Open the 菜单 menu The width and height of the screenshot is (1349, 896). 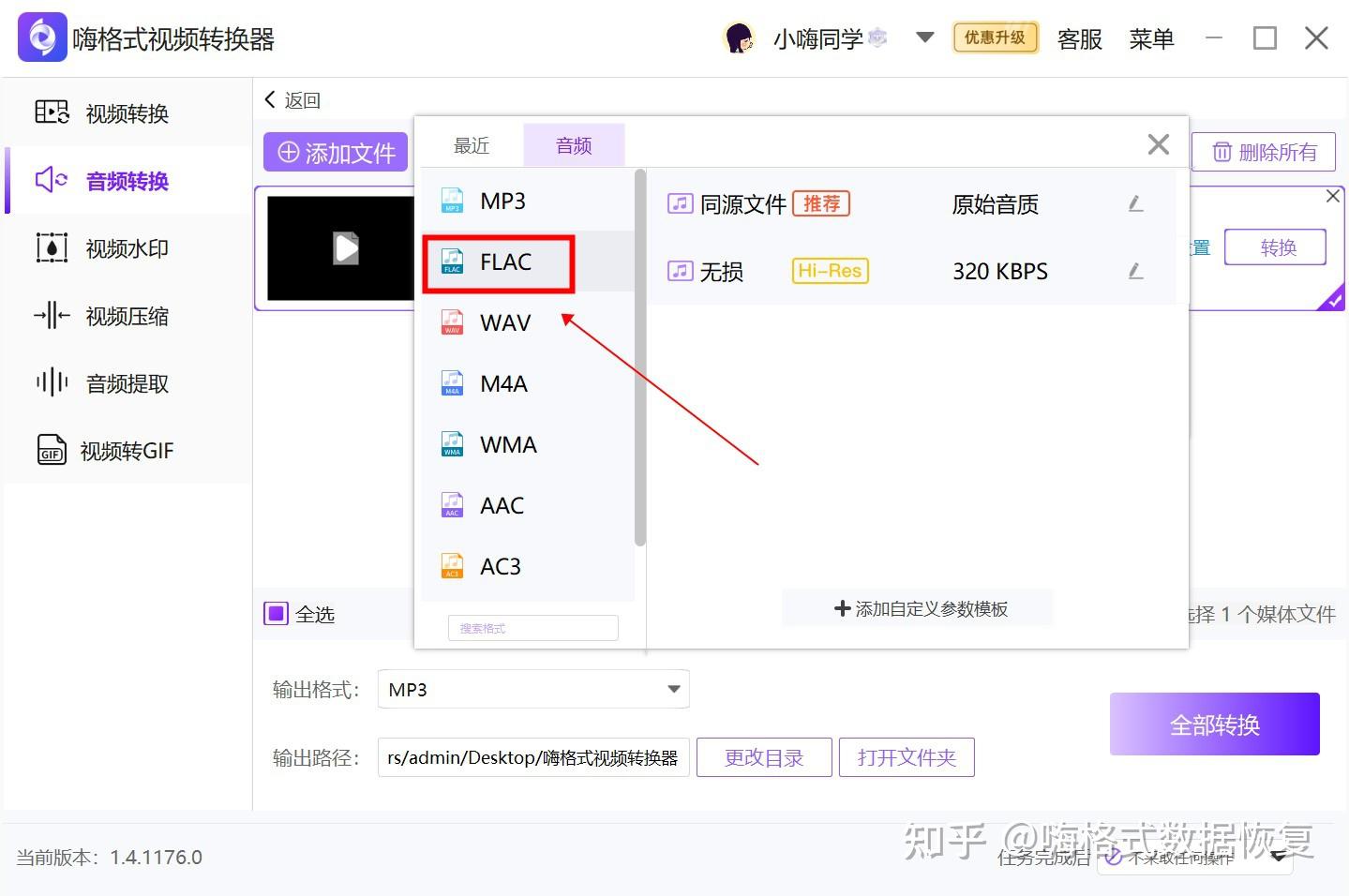pyautogui.click(x=1151, y=39)
